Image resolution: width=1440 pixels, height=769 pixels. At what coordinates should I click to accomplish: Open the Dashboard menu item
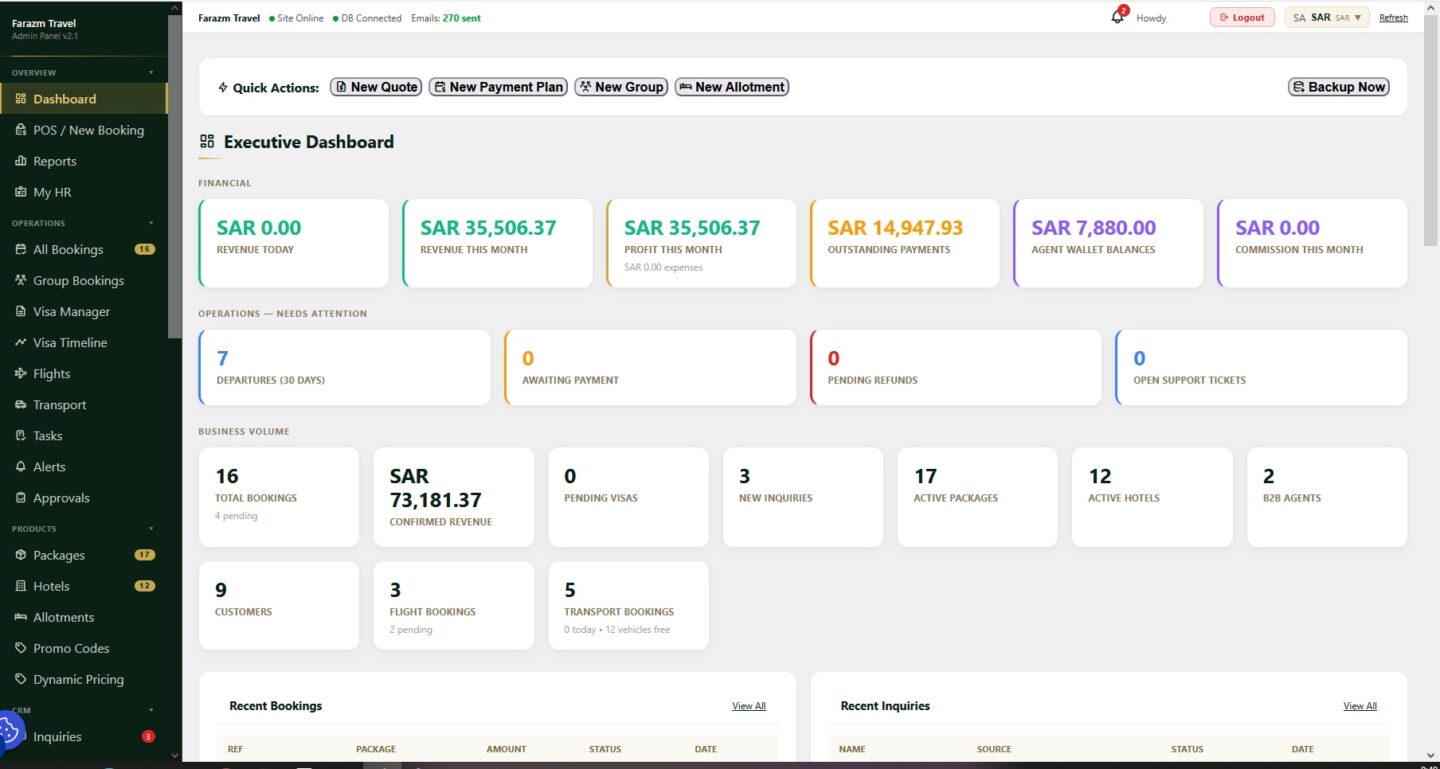84,99
